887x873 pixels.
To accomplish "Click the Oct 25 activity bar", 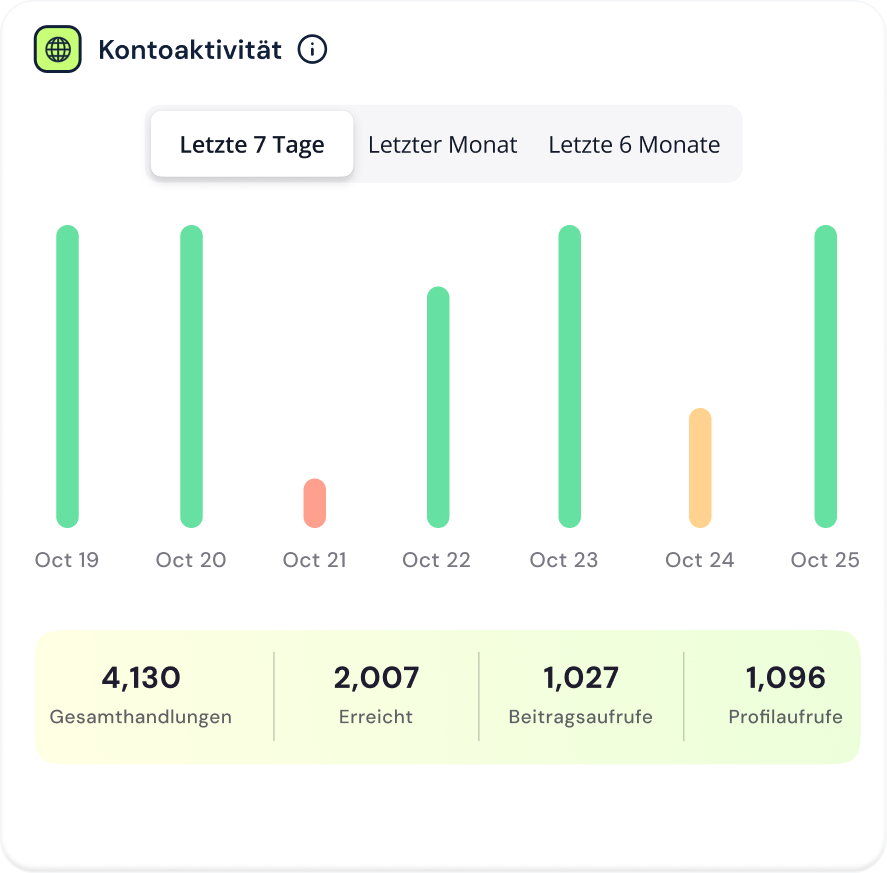I will tap(825, 376).
